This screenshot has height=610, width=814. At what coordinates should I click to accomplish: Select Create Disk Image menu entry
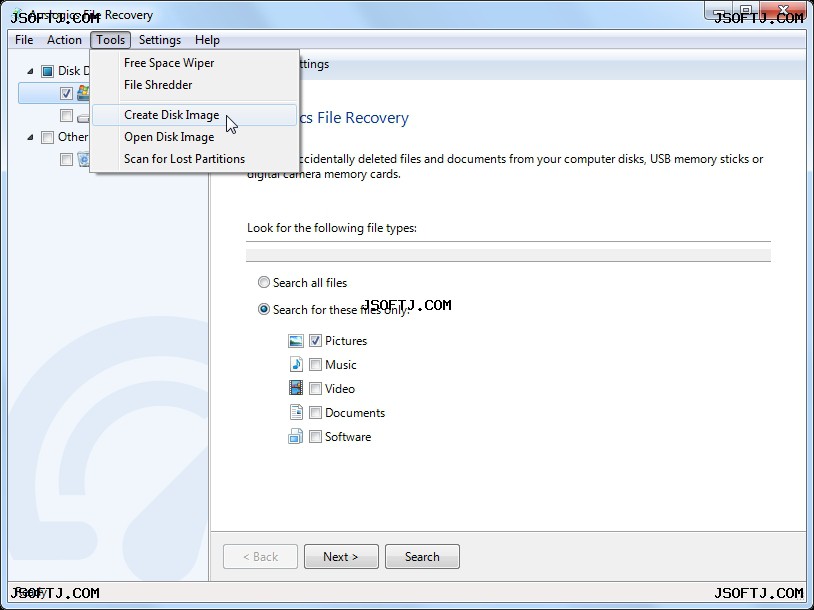tap(195, 115)
